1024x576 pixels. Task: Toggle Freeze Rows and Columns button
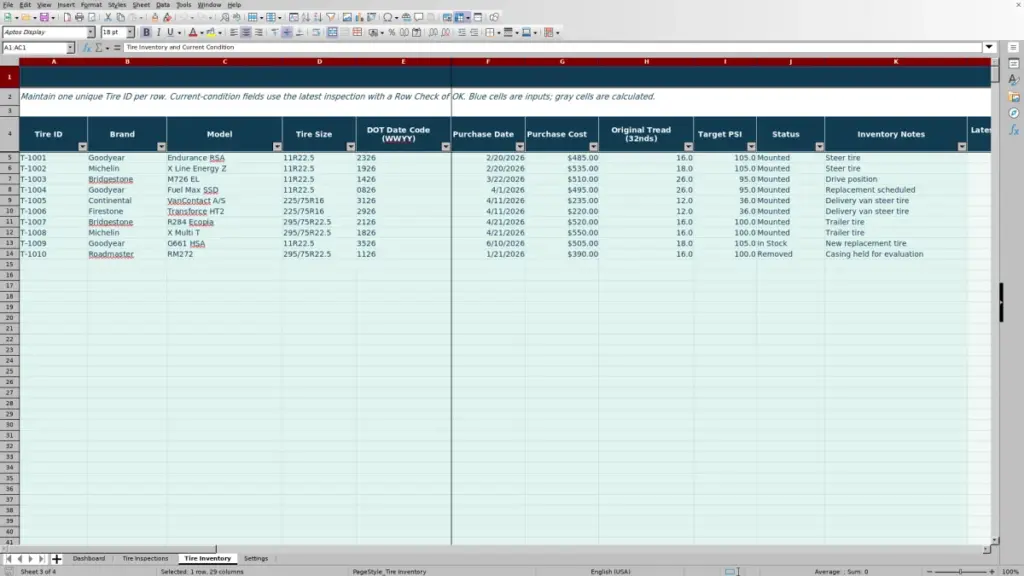460,18
